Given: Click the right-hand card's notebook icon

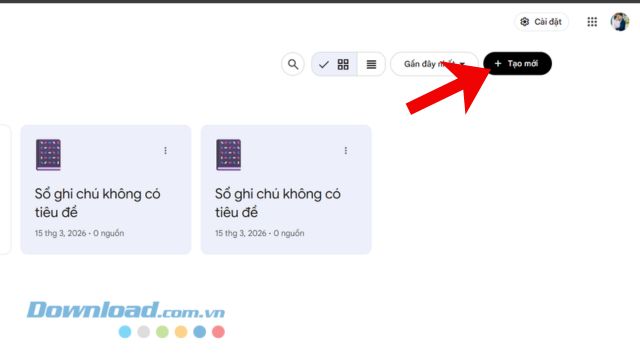Looking at the screenshot, I should (229, 155).
